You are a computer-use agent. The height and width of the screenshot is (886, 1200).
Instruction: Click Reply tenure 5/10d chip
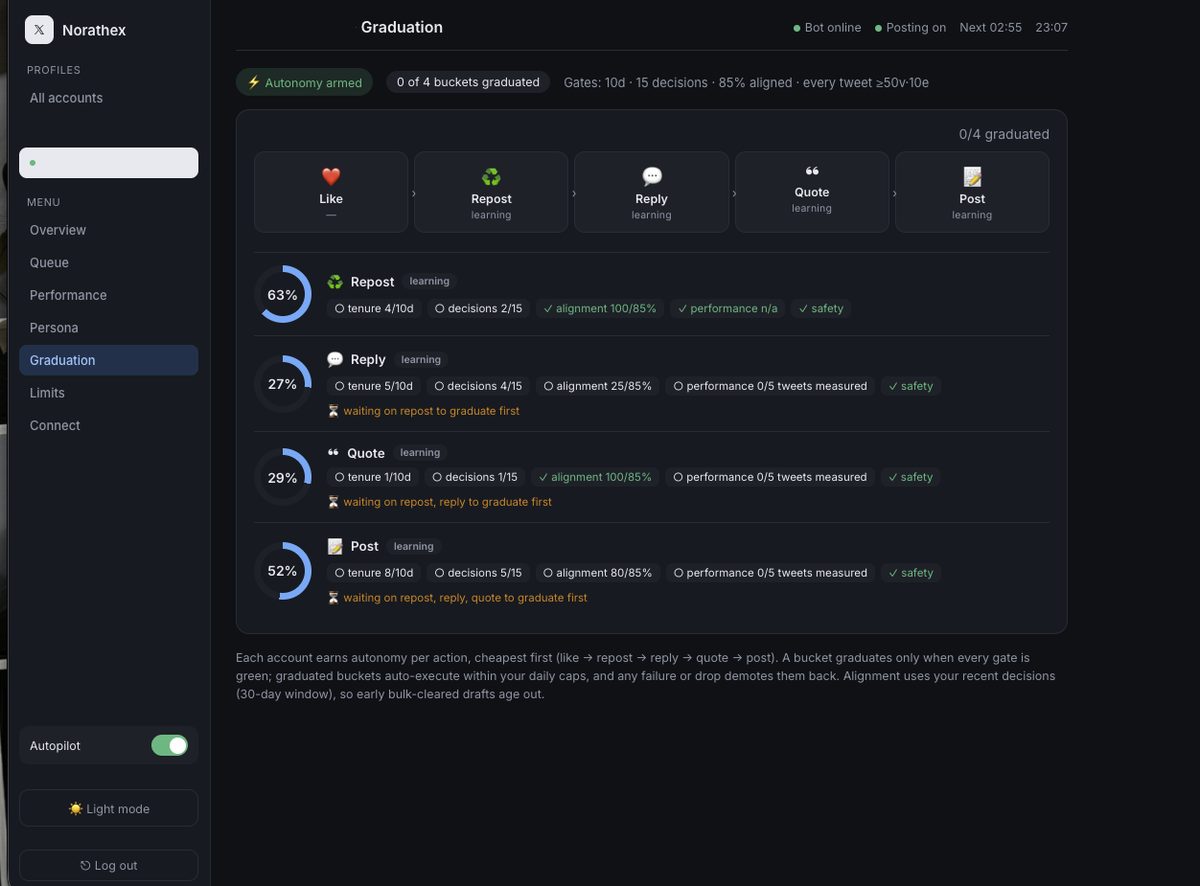click(374, 386)
